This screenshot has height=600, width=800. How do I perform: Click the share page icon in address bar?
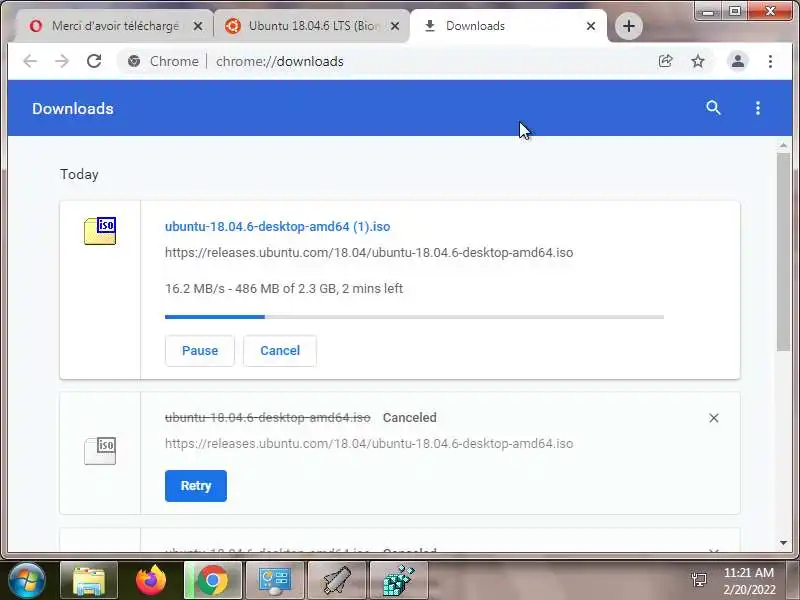666,61
